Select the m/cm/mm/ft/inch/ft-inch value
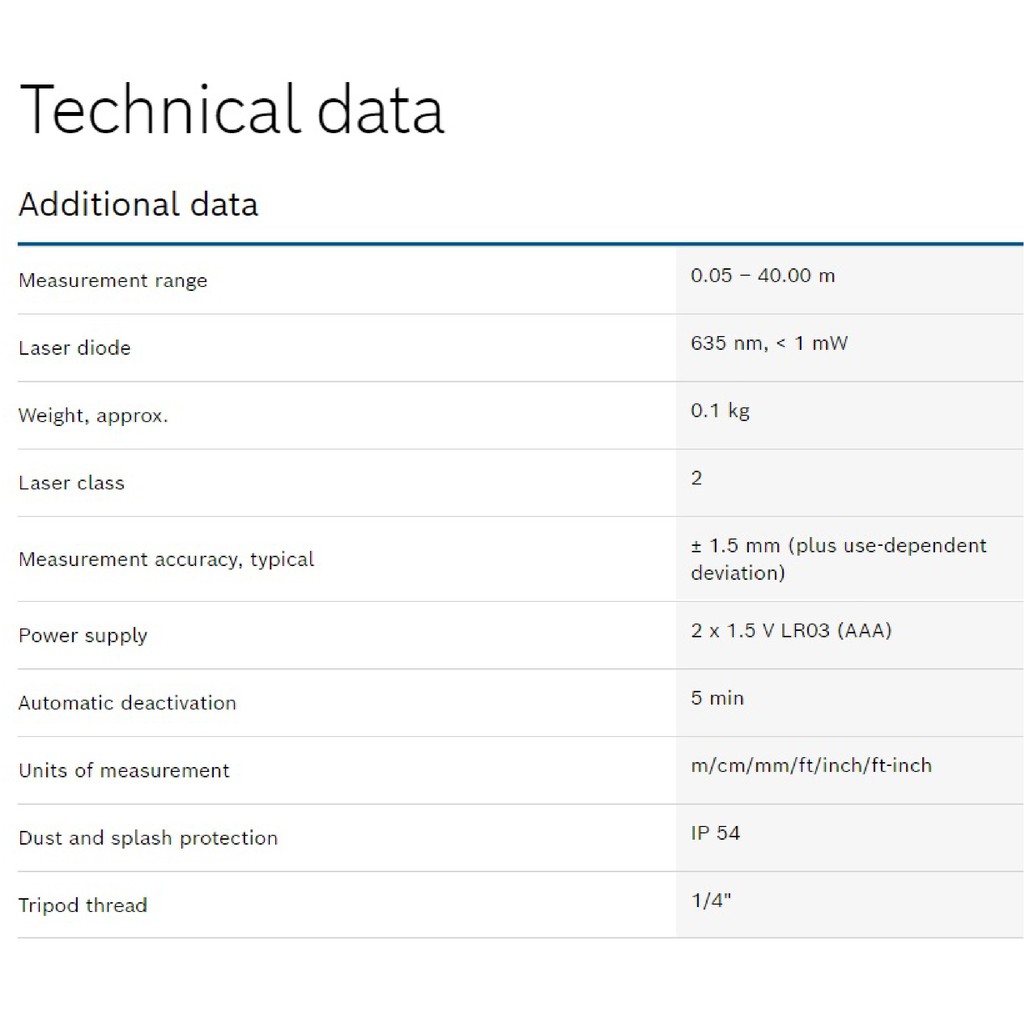Image resolution: width=1024 pixels, height=1024 pixels. (x=811, y=766)
